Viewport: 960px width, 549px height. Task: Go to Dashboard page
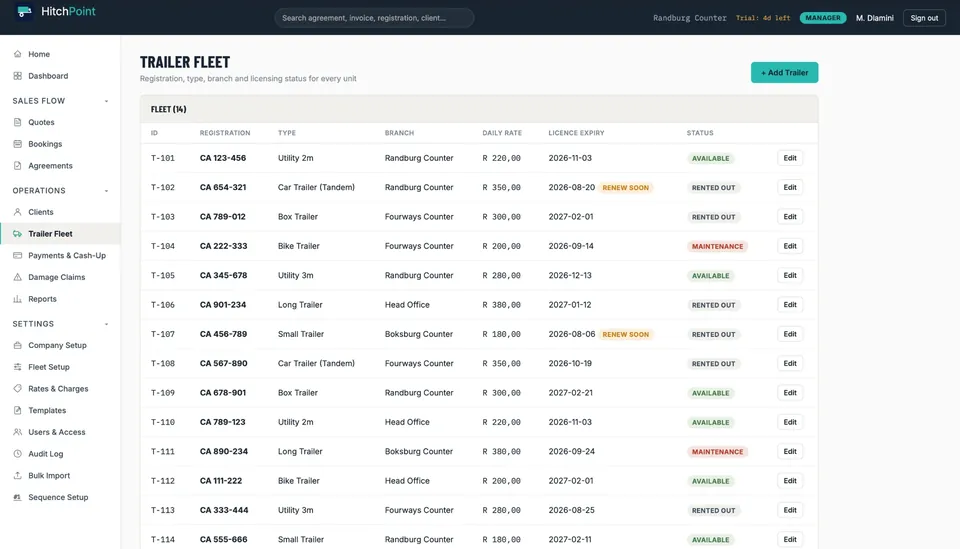coord(60,76)
